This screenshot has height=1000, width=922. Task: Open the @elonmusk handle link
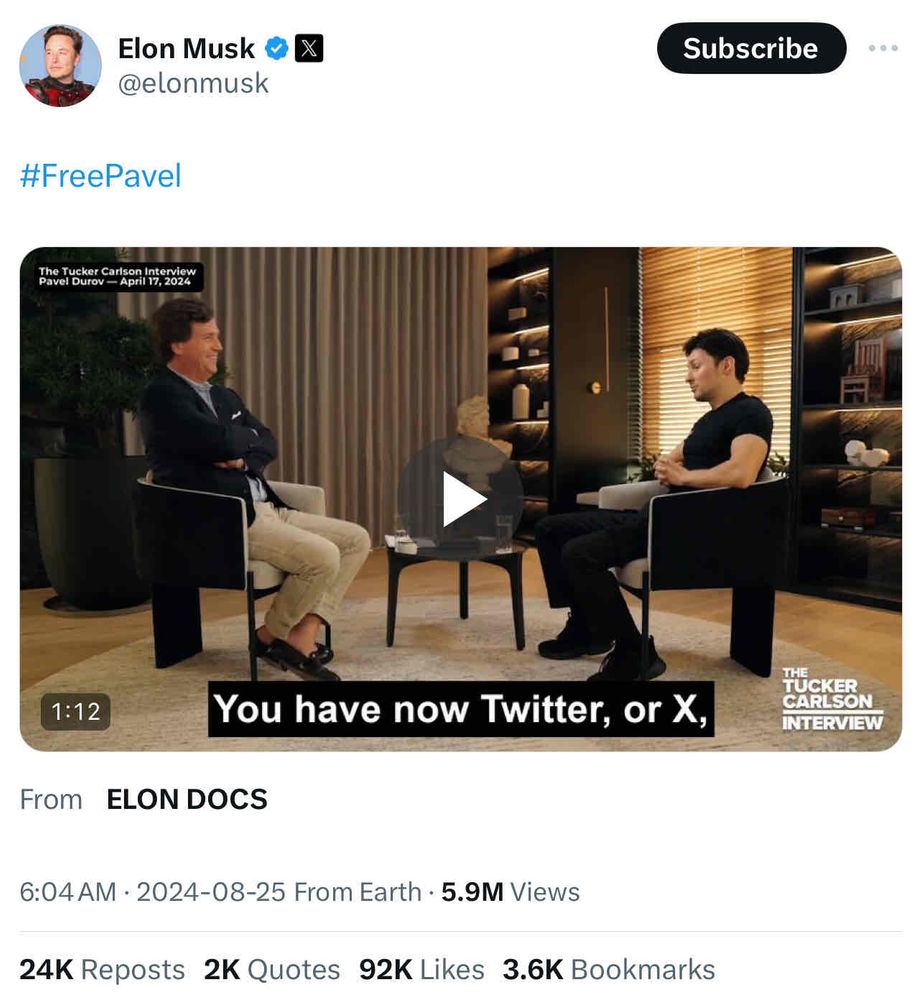click(193, 83)
